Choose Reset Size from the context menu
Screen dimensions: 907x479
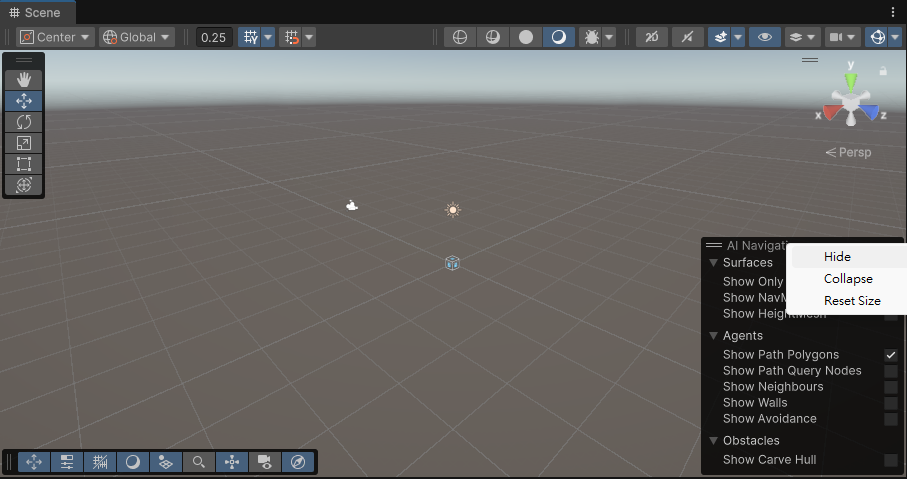(852, 301)
